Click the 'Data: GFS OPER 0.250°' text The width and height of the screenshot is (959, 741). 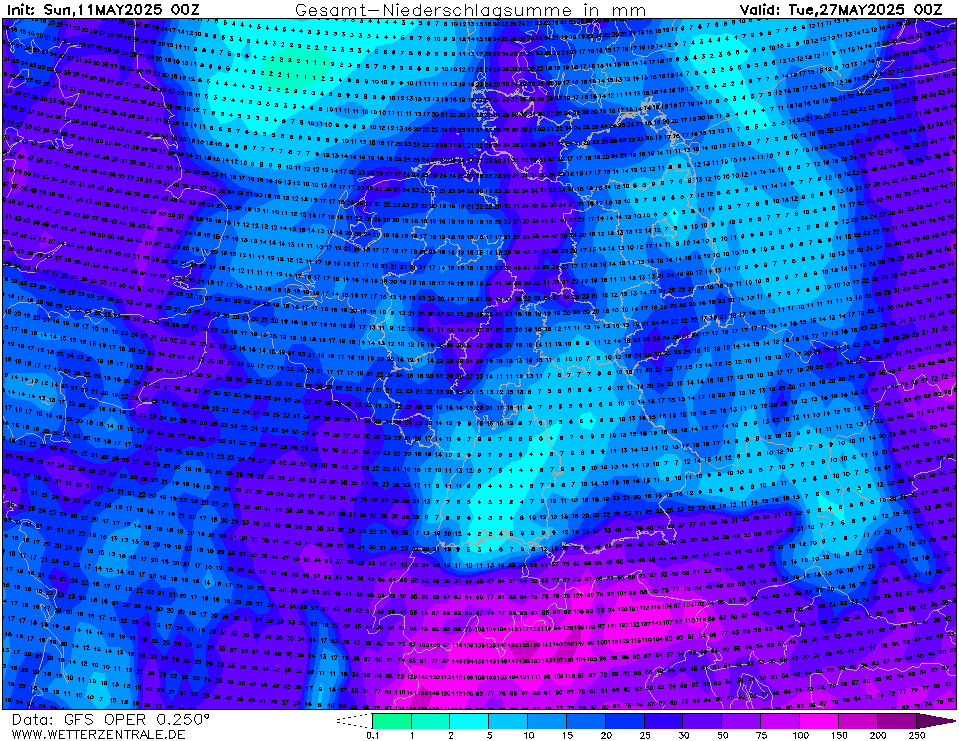[111, 720]
